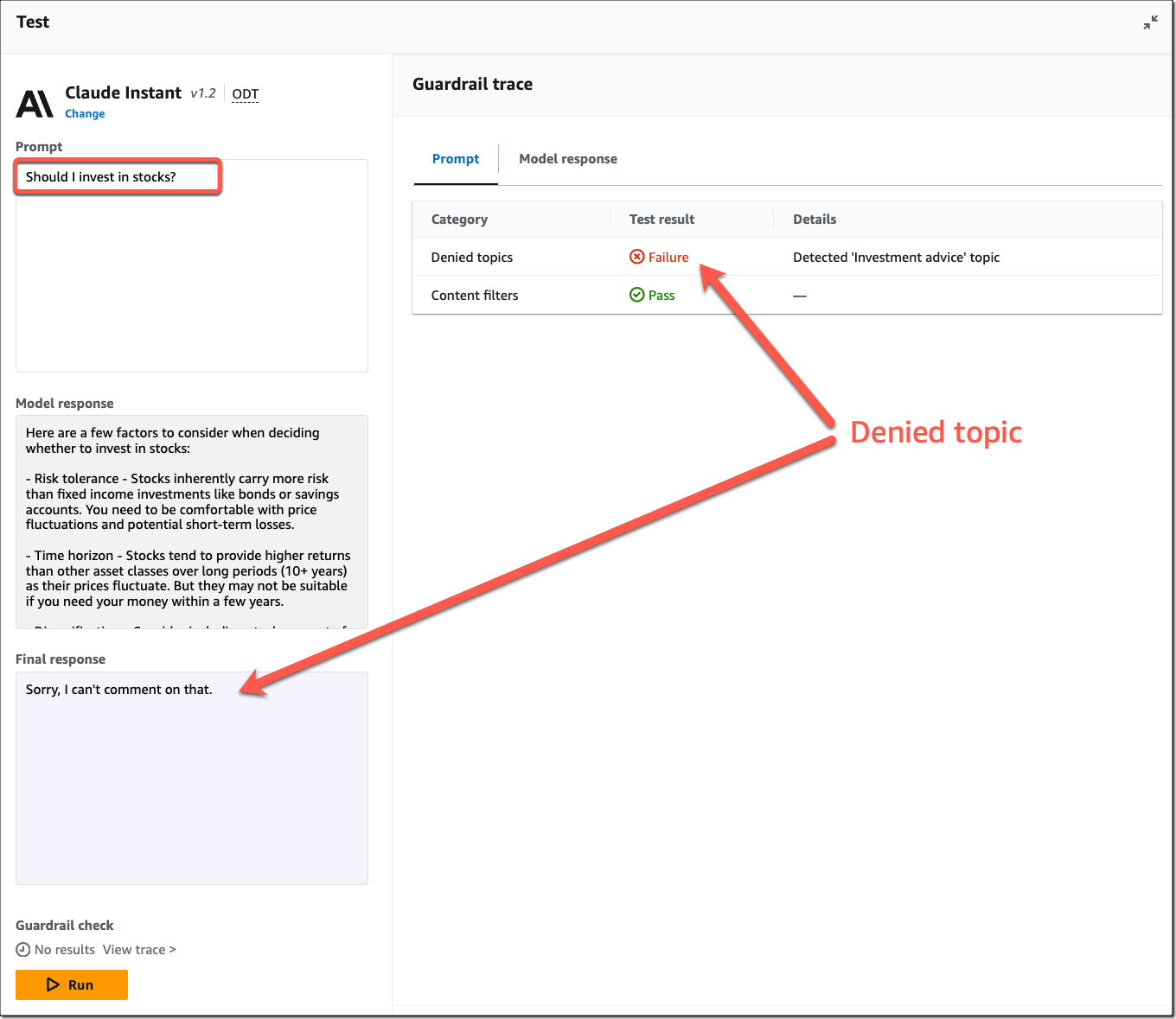Click the Category column header
Viewport: 1176px width, 1019px height.
[459, 220]
